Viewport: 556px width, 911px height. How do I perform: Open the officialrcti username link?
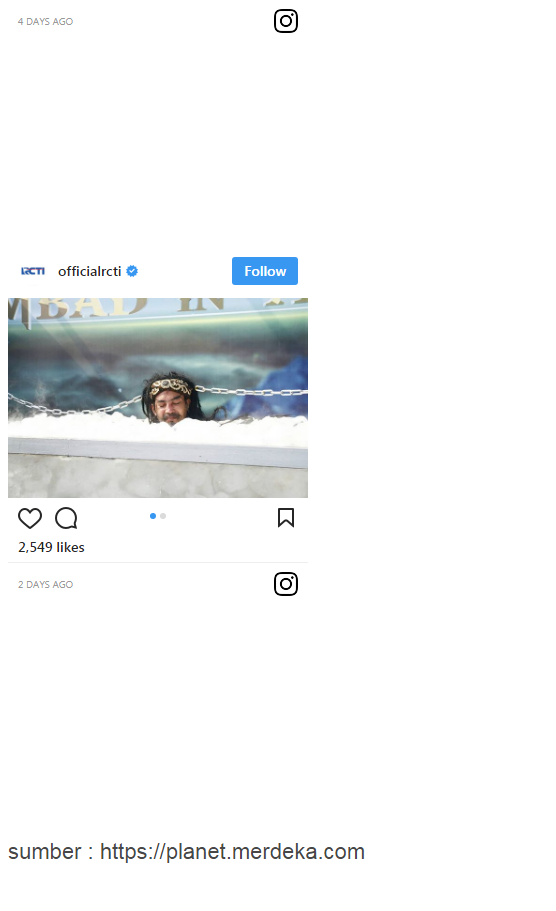[89, 271]
